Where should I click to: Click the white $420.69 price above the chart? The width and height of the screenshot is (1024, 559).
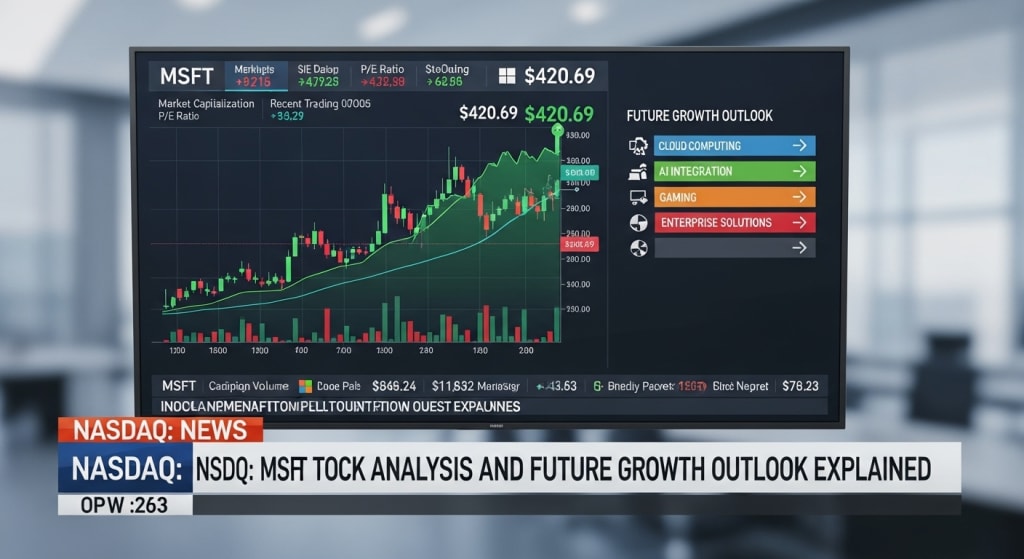(488, 113)
